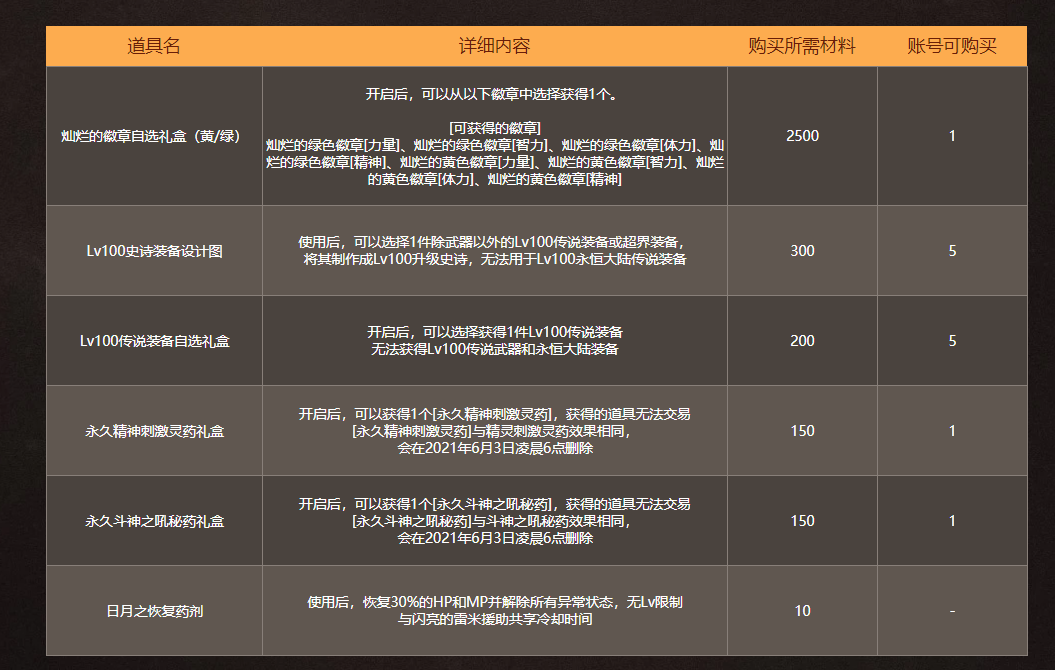Select the 永久精神刺激灵药礼盒 item name

(154, 431)
